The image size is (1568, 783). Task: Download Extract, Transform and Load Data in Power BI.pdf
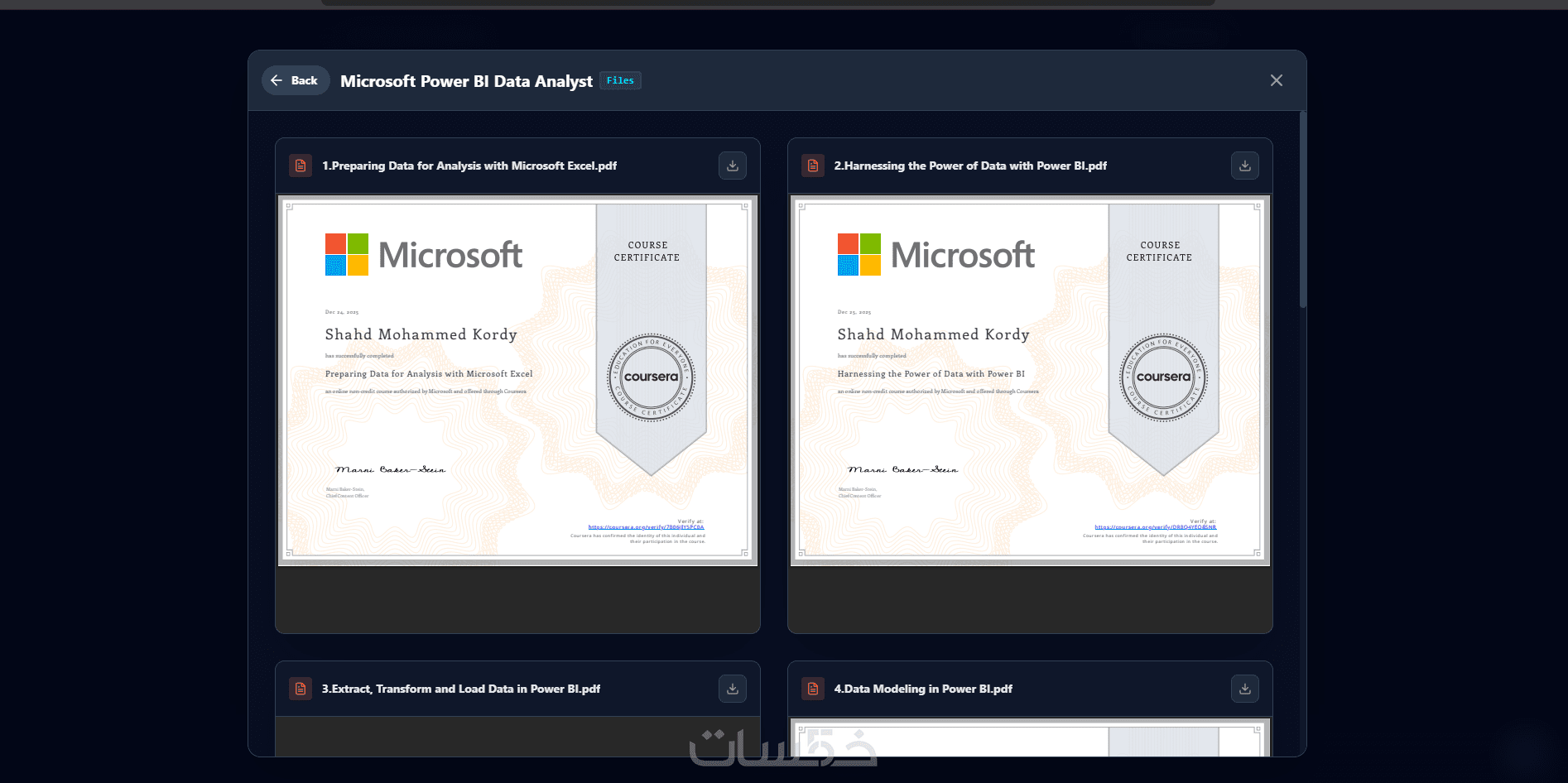point(733,689)
